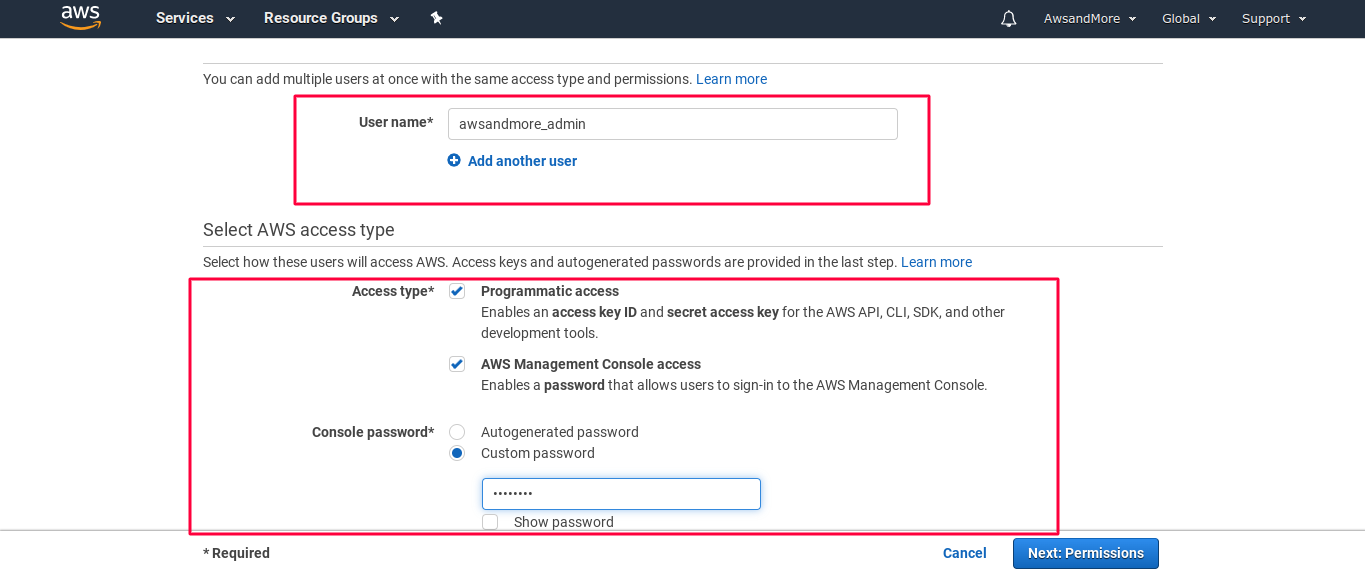Click the pin shortcut icon in header
This screenshot has height=573, width=1365.
coord(436,18)
